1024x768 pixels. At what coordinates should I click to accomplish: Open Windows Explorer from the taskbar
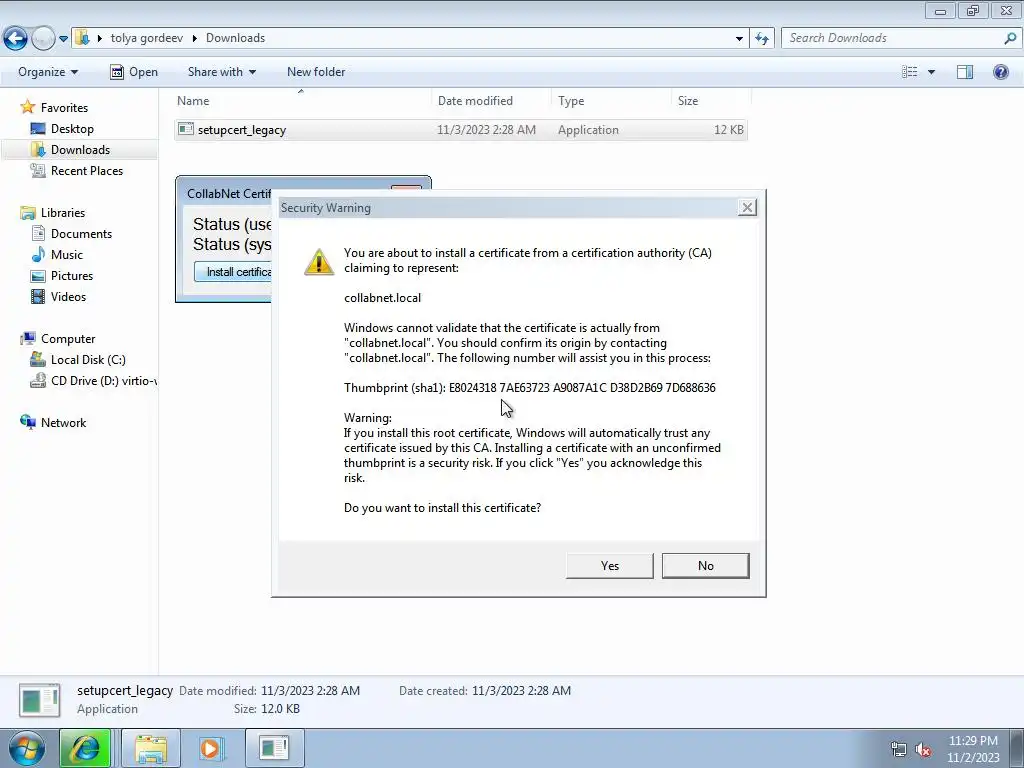coord(151,748)
